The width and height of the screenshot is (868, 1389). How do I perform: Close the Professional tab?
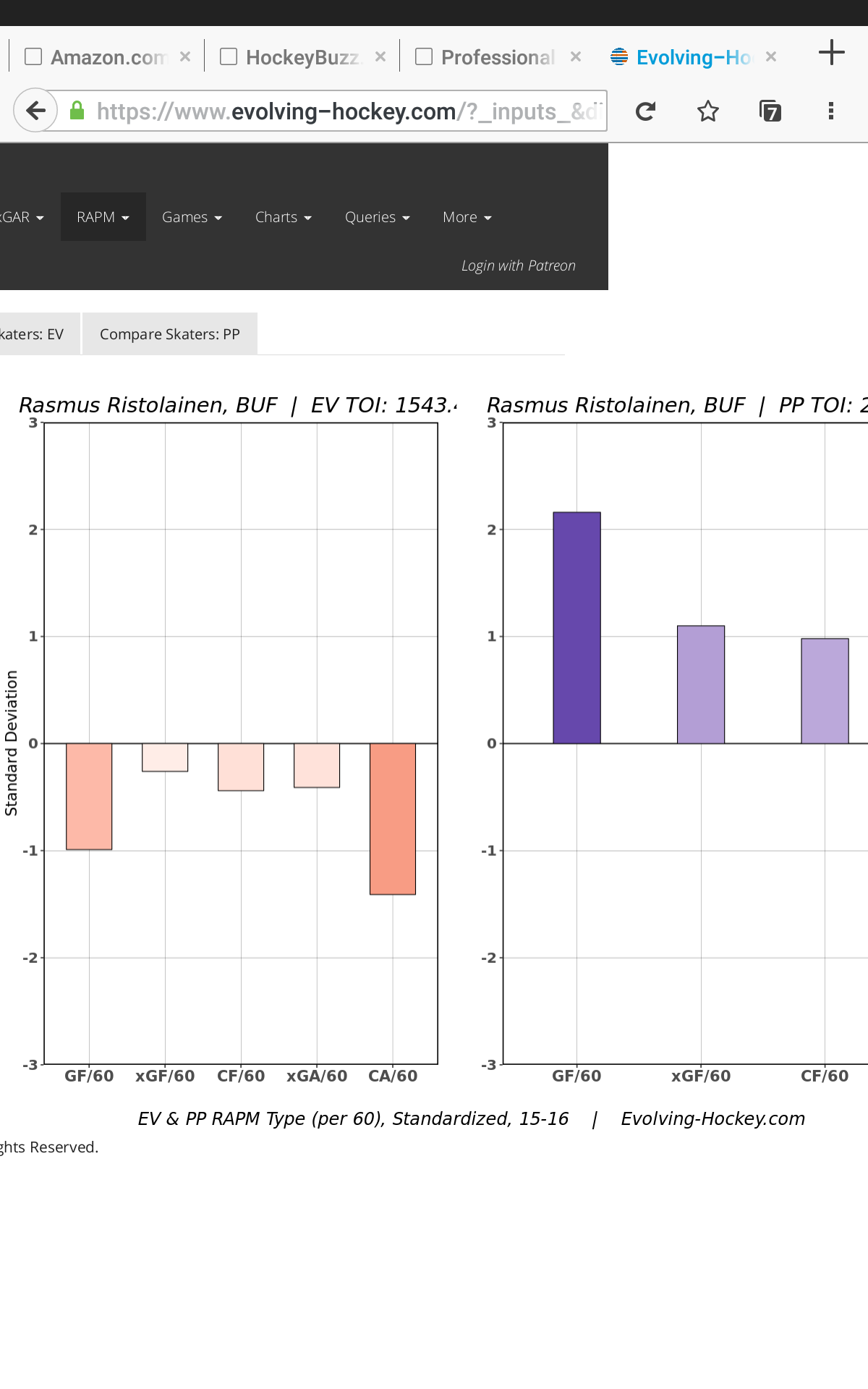click(576, 56)
